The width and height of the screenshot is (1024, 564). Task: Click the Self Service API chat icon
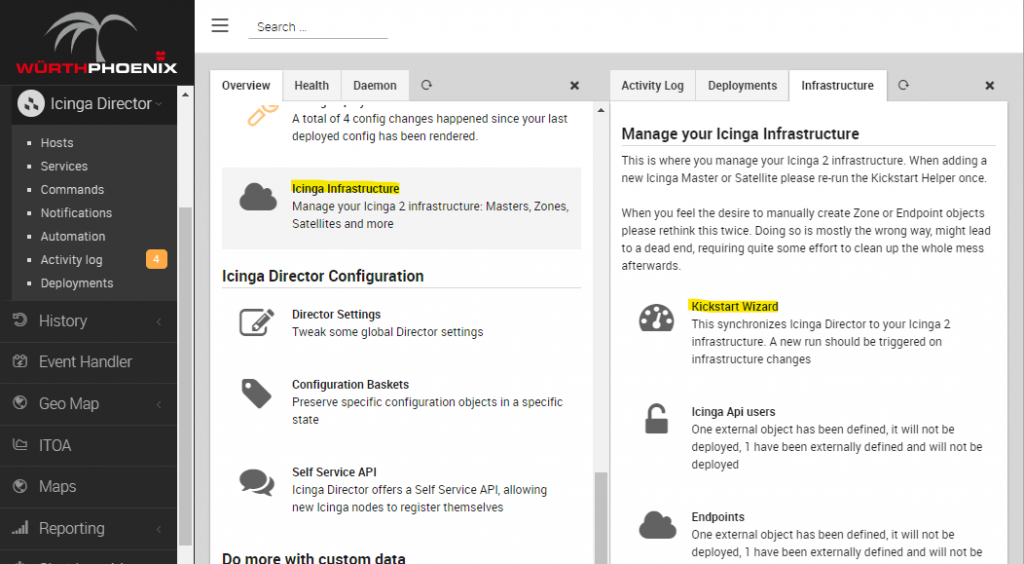click(257, 482)
